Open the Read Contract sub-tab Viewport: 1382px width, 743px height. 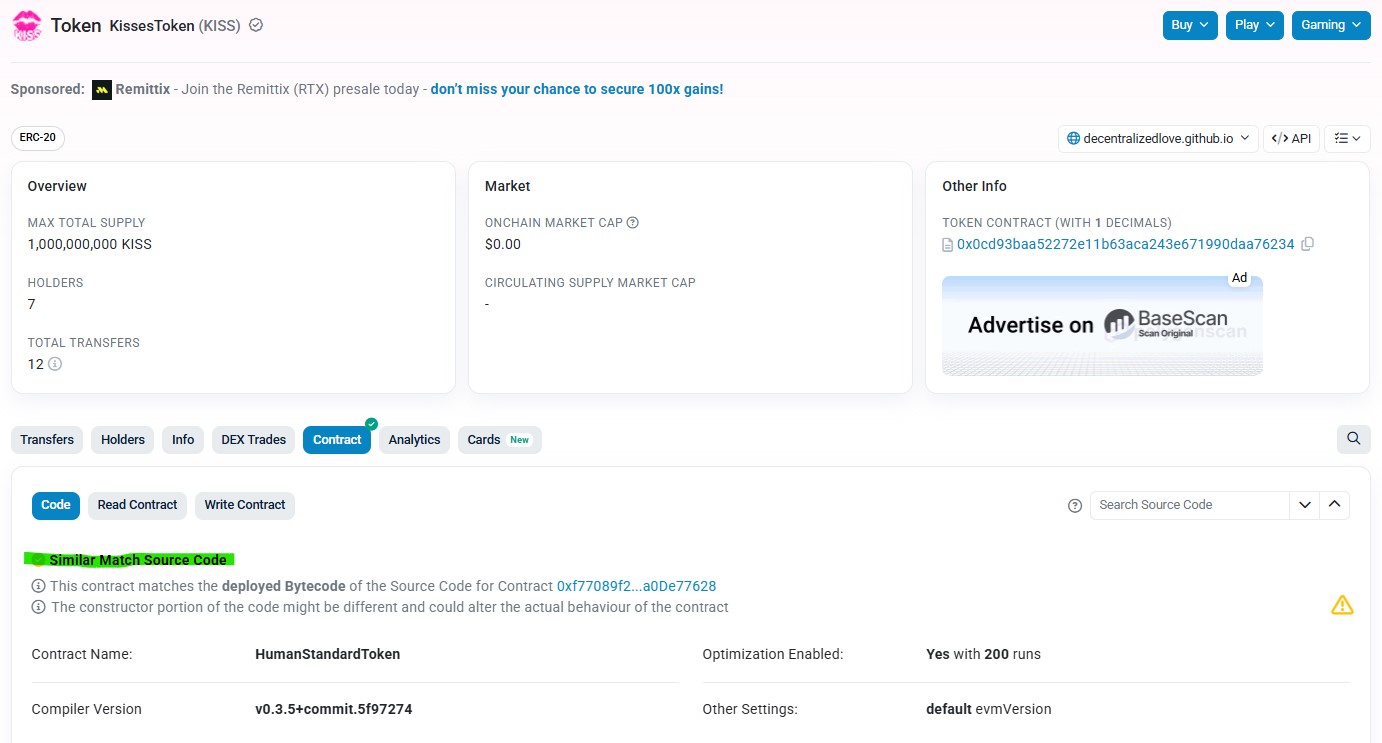point(138,505)
